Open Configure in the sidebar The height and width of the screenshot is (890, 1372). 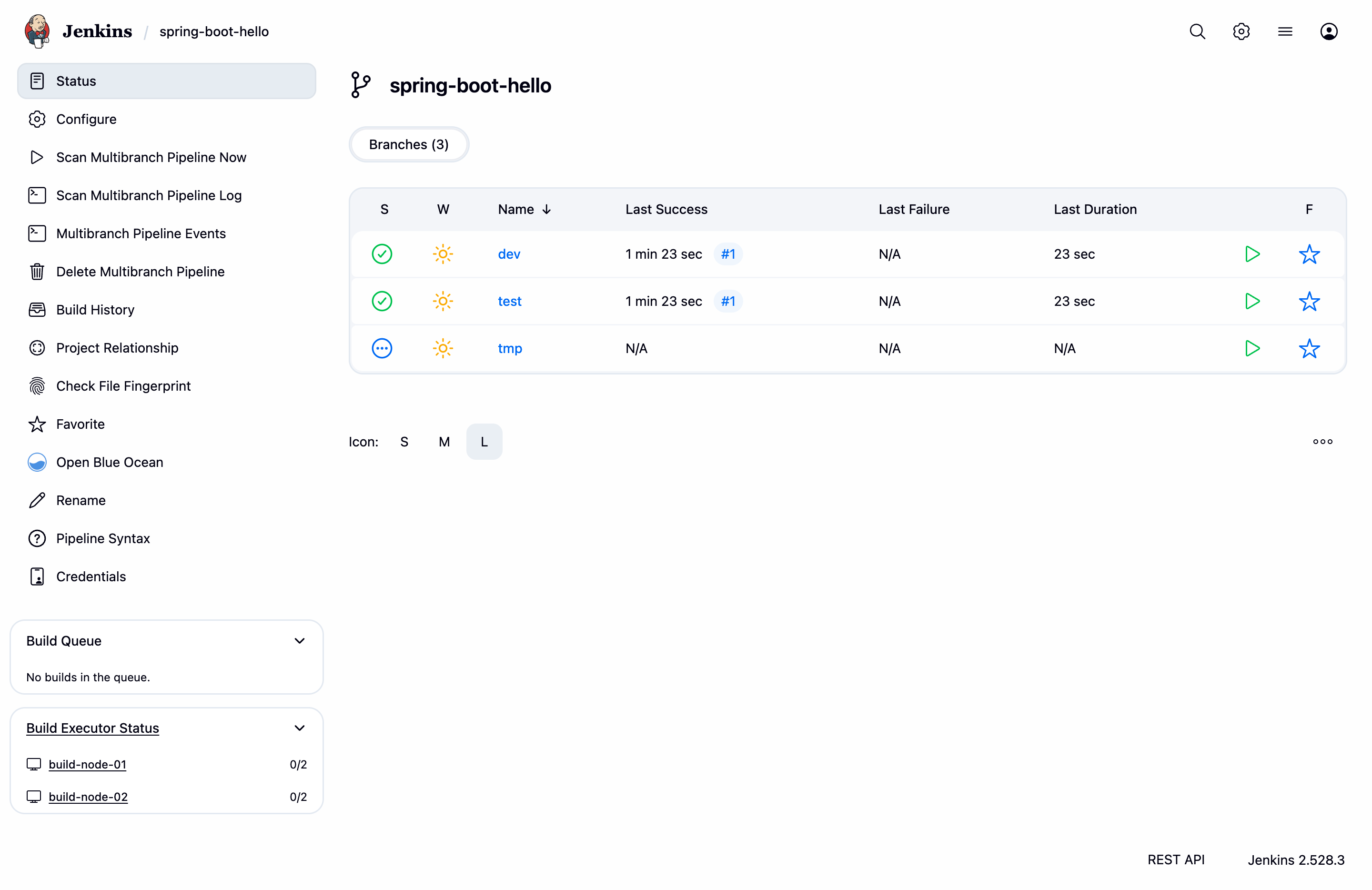click(87, 119)
